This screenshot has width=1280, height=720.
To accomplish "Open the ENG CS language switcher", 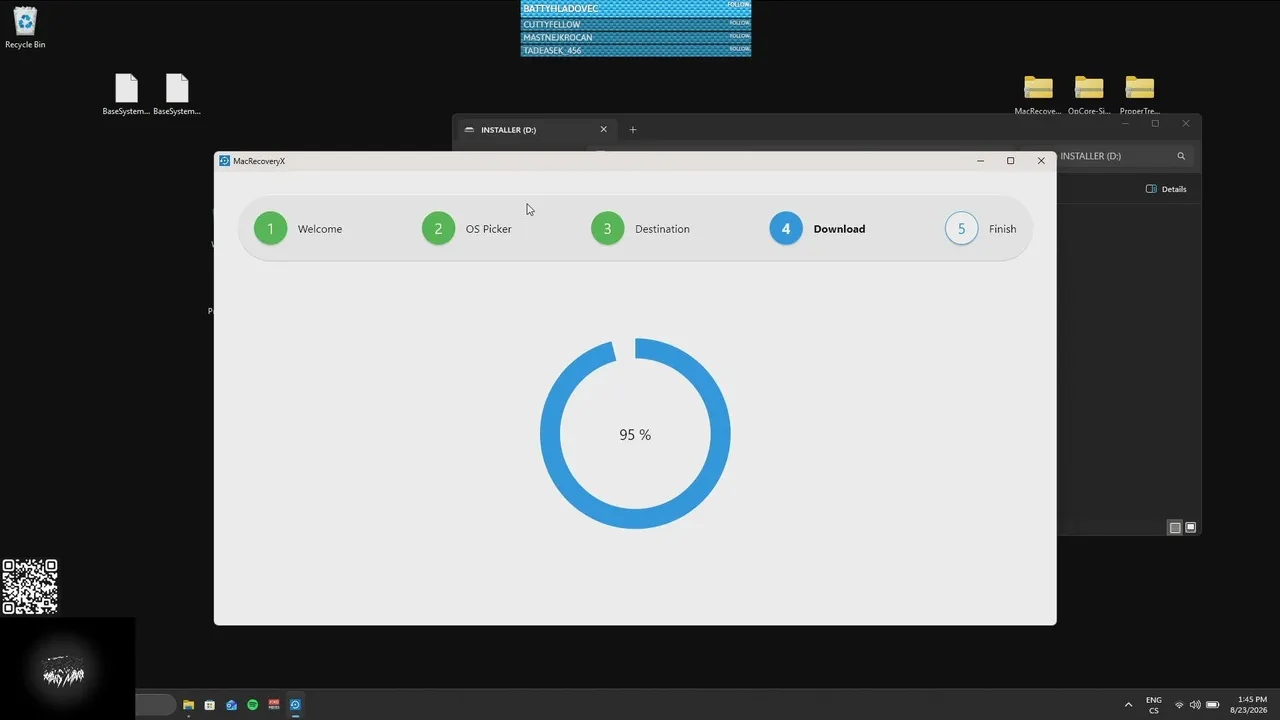I will 1154,705.
